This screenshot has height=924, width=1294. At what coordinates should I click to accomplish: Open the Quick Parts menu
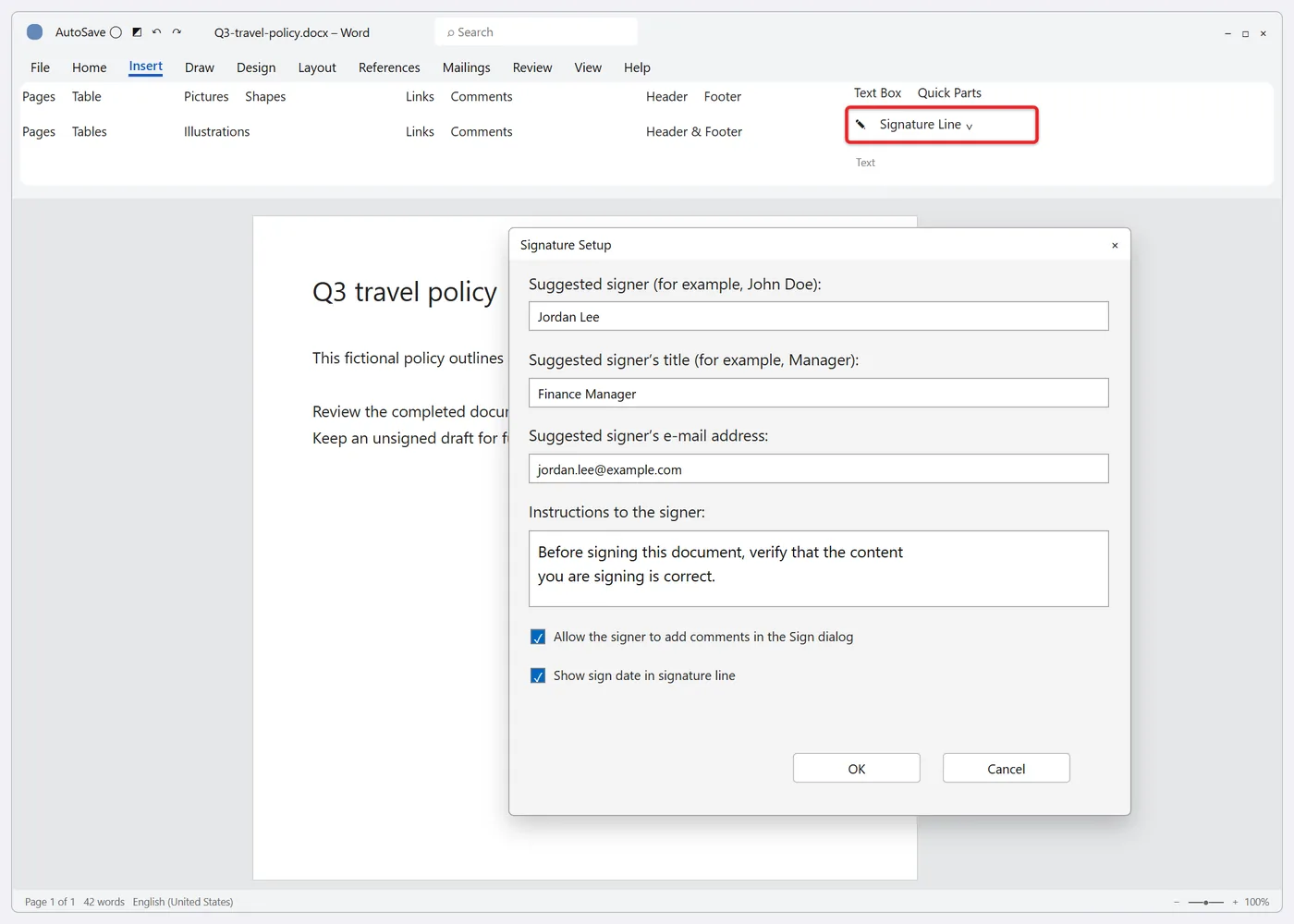949,92
